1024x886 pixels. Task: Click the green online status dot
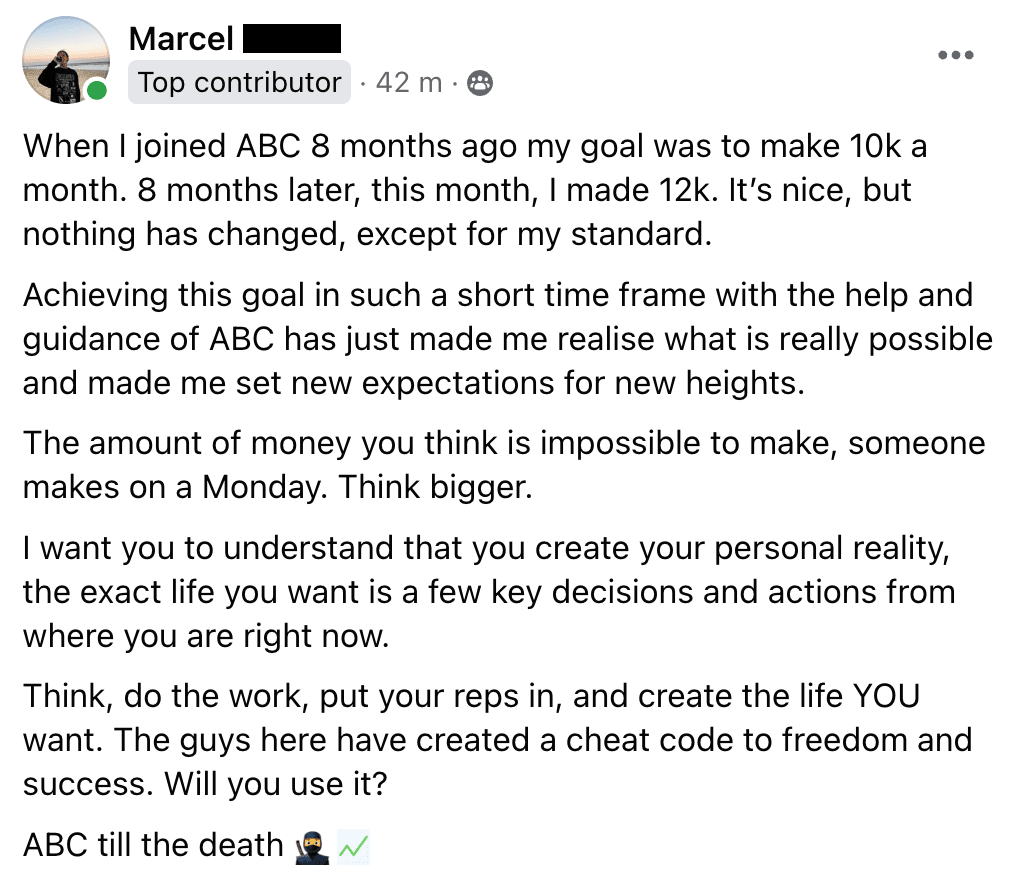point(97,90)
